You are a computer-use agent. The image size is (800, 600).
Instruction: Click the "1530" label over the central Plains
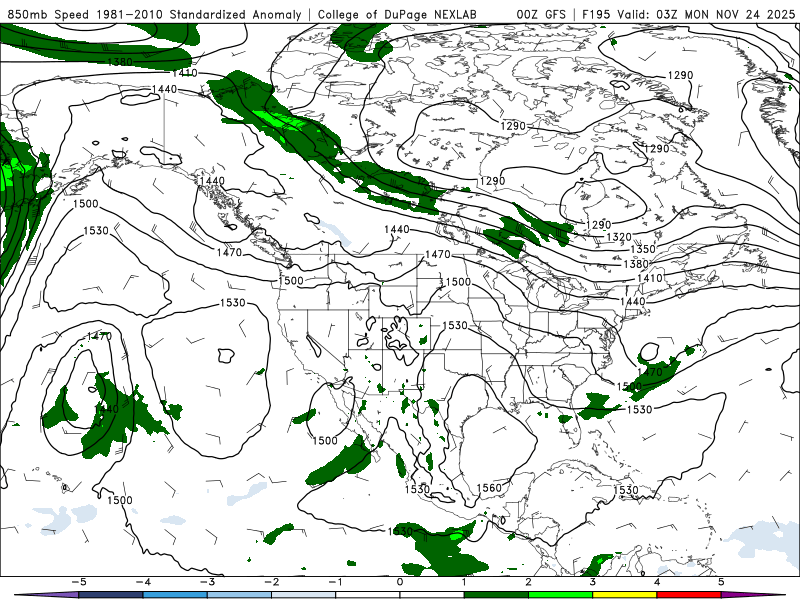(x=455, y=325)
